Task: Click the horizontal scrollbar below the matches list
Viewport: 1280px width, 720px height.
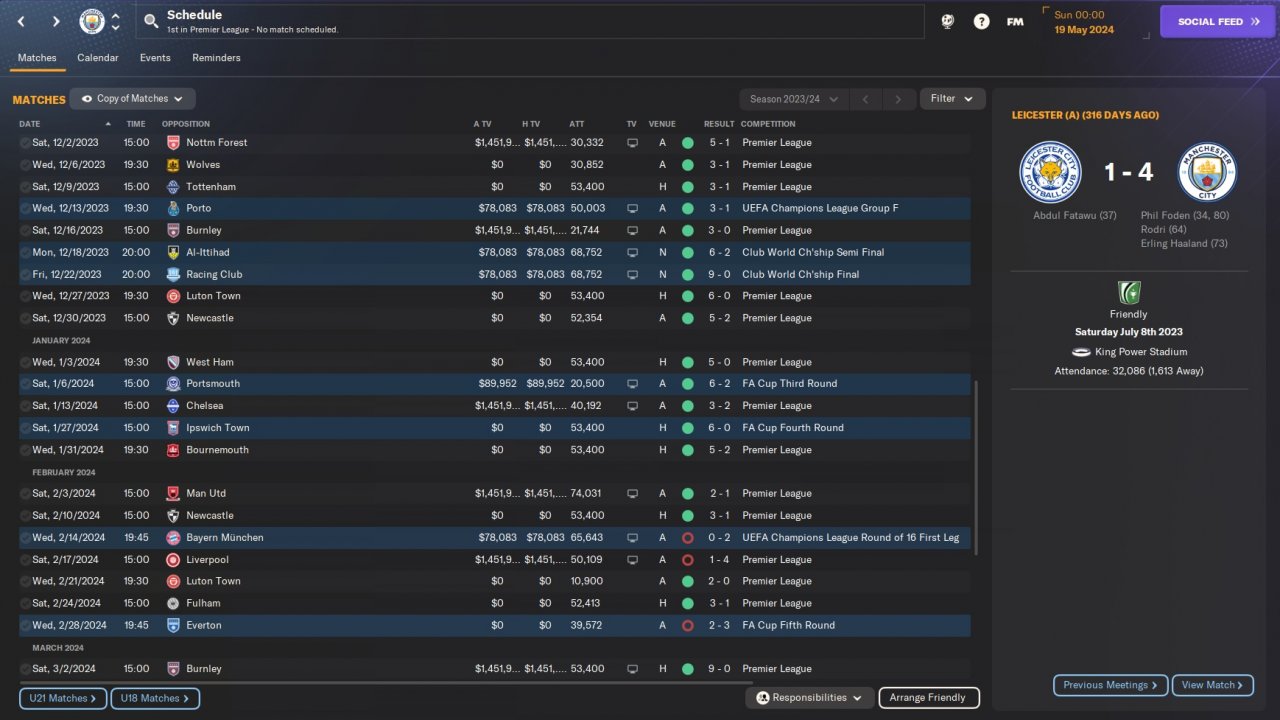Action: click(385, 683)
